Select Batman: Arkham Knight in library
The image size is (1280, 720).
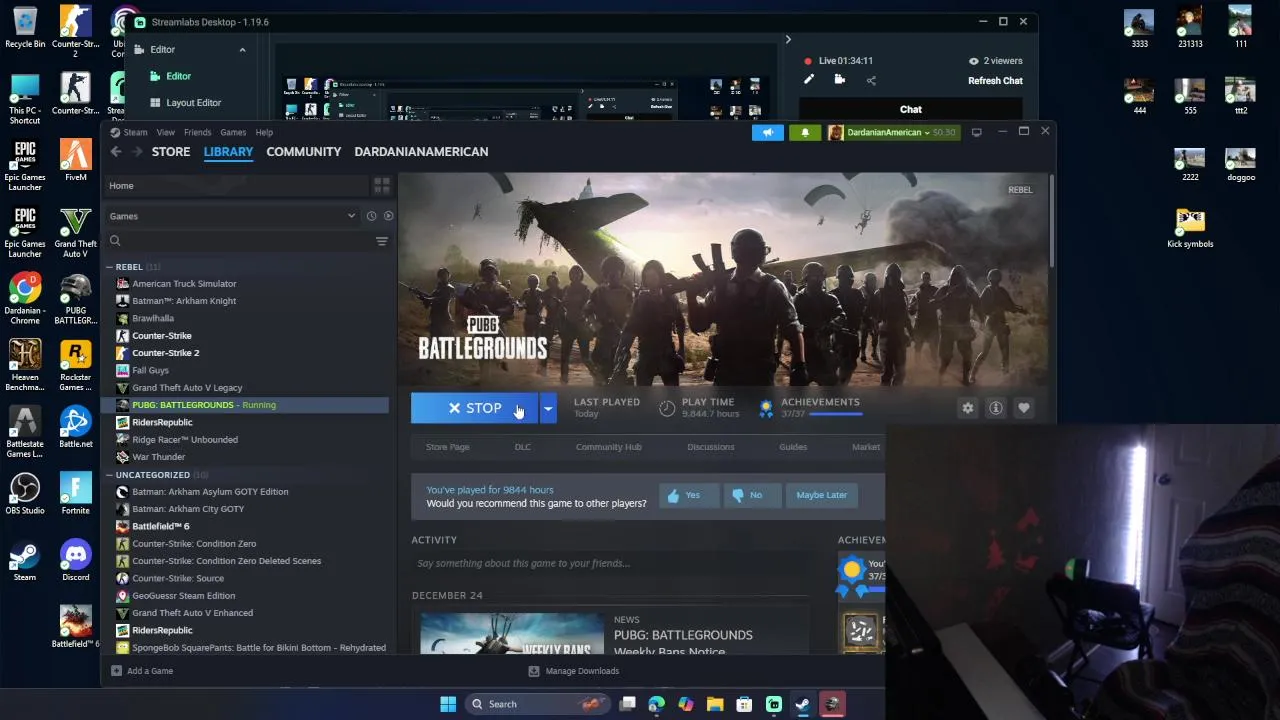(x=184, y=301)
